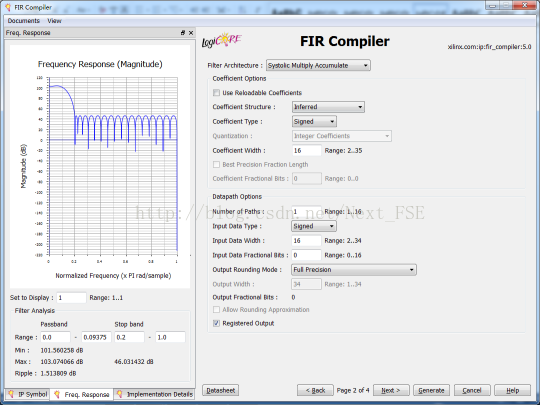
Task: Click the FIR Compiler title bar icon
Action: click(8, 7)
